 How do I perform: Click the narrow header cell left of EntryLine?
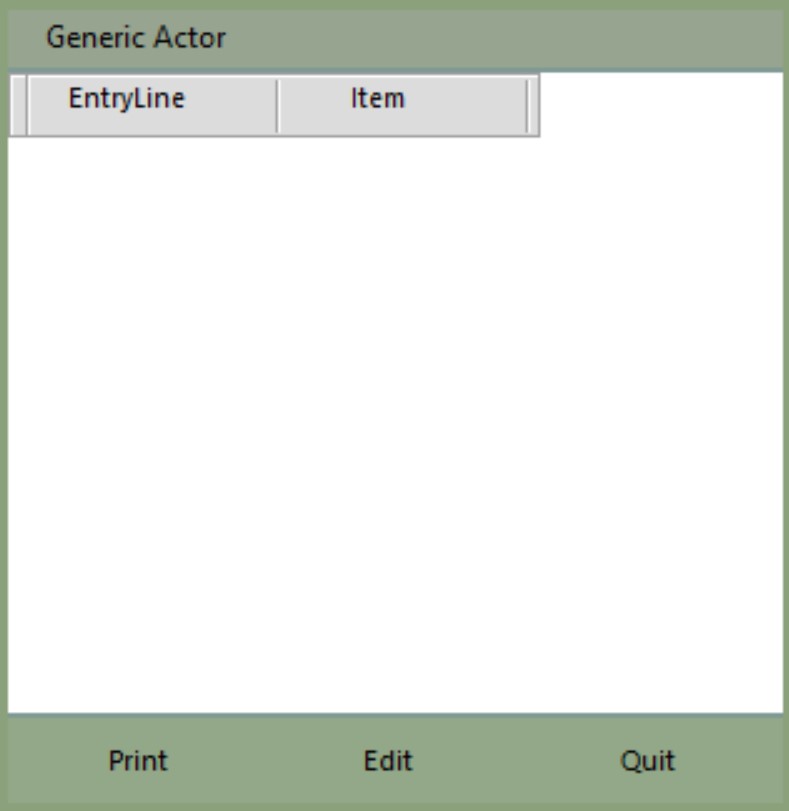pos(17,103)
